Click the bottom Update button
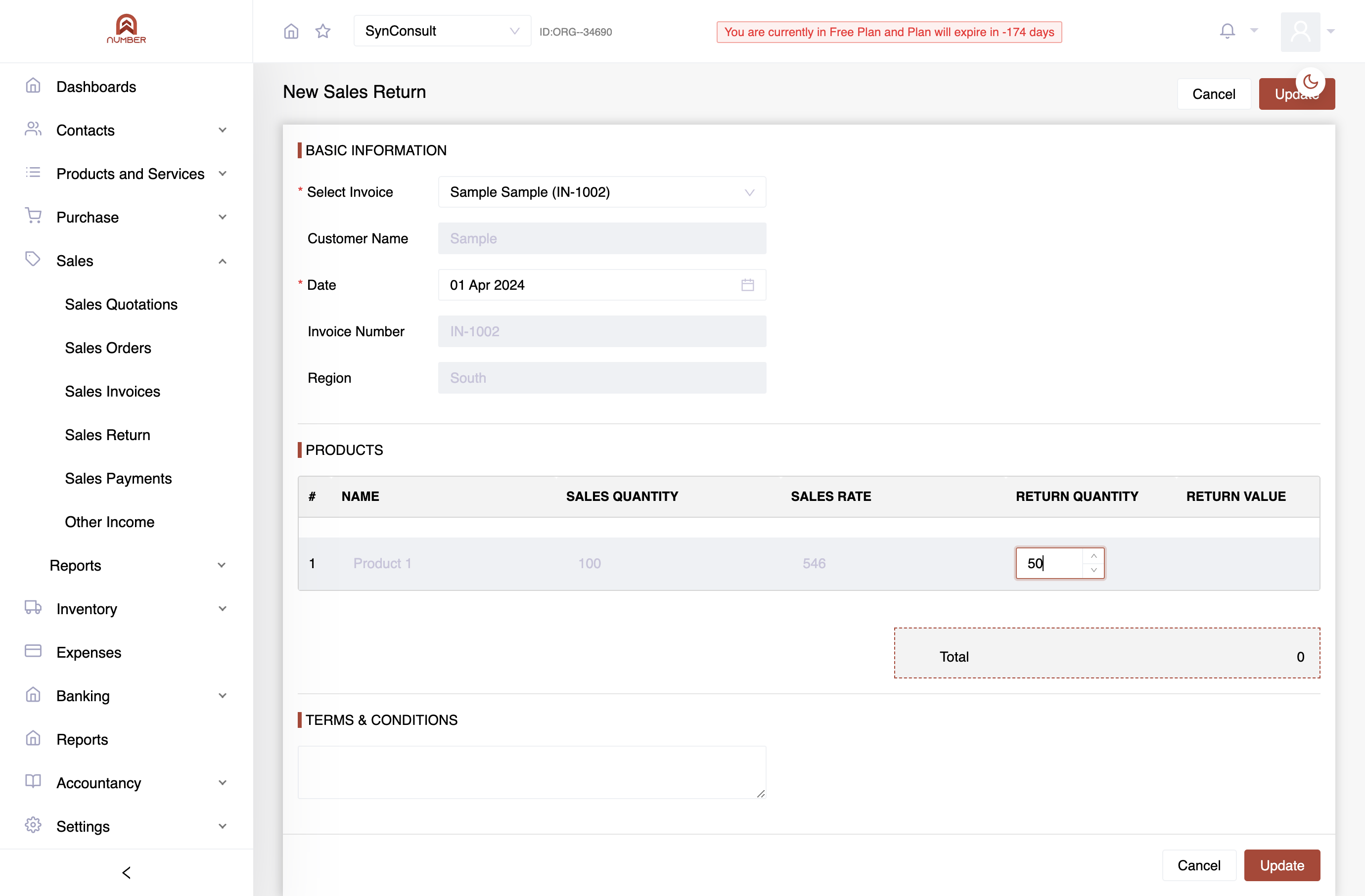 pyautogui.click(x=1281, y=865)
